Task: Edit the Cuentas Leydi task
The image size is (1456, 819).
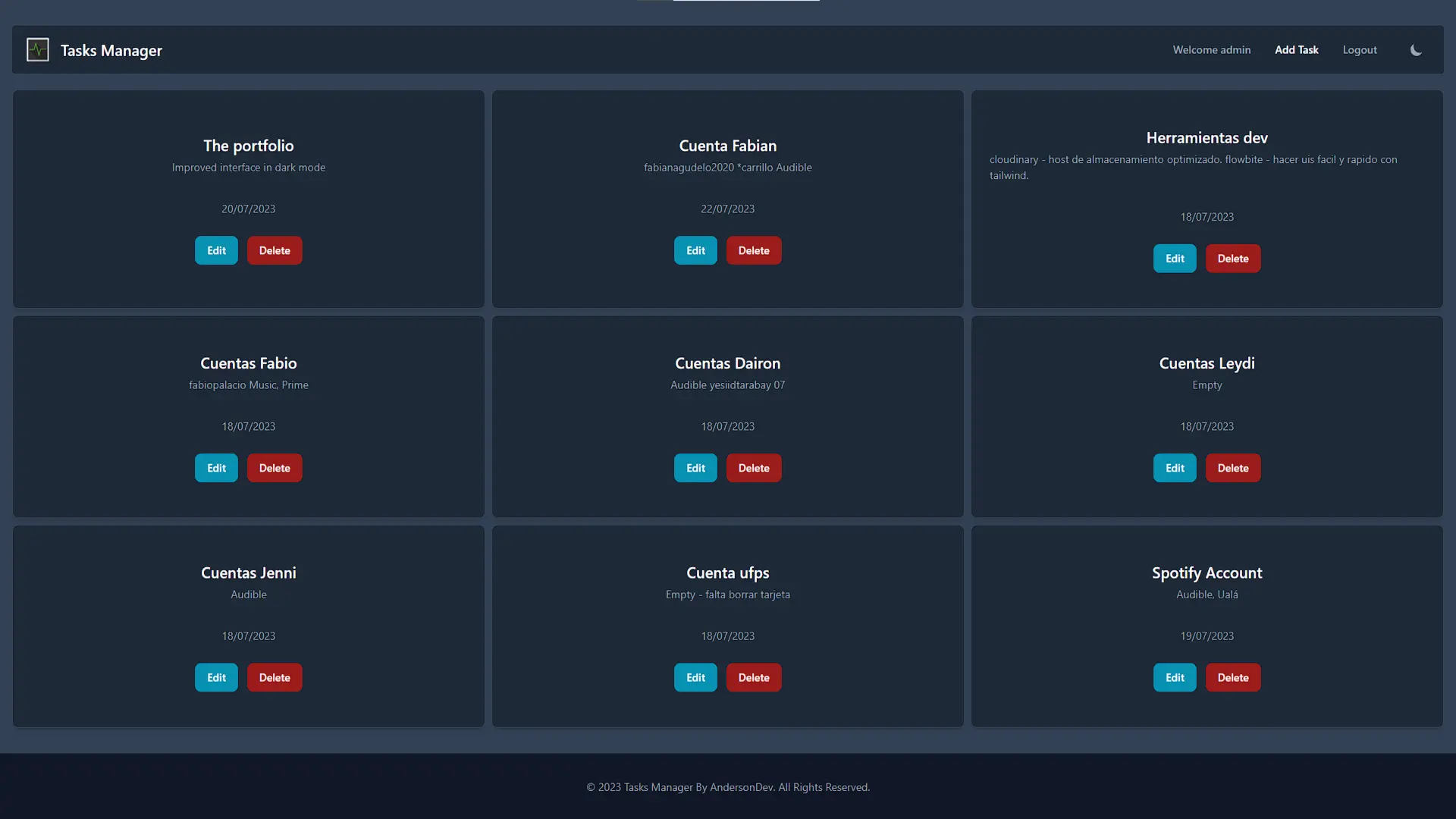Action: pyautogui.click(x=1175, y=468)
